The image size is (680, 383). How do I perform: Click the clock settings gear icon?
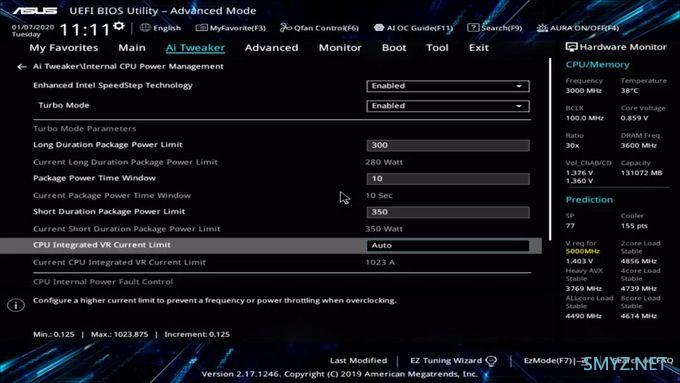118,26
